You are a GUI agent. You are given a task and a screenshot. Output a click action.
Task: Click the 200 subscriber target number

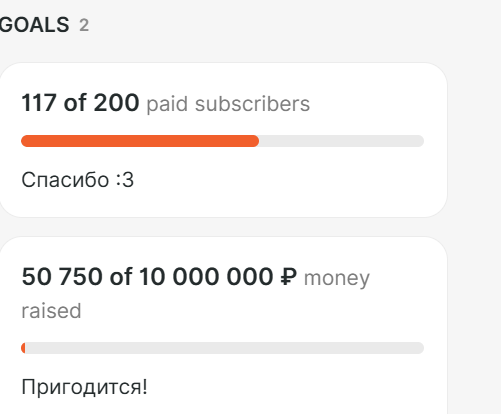(x=116, y=103)
